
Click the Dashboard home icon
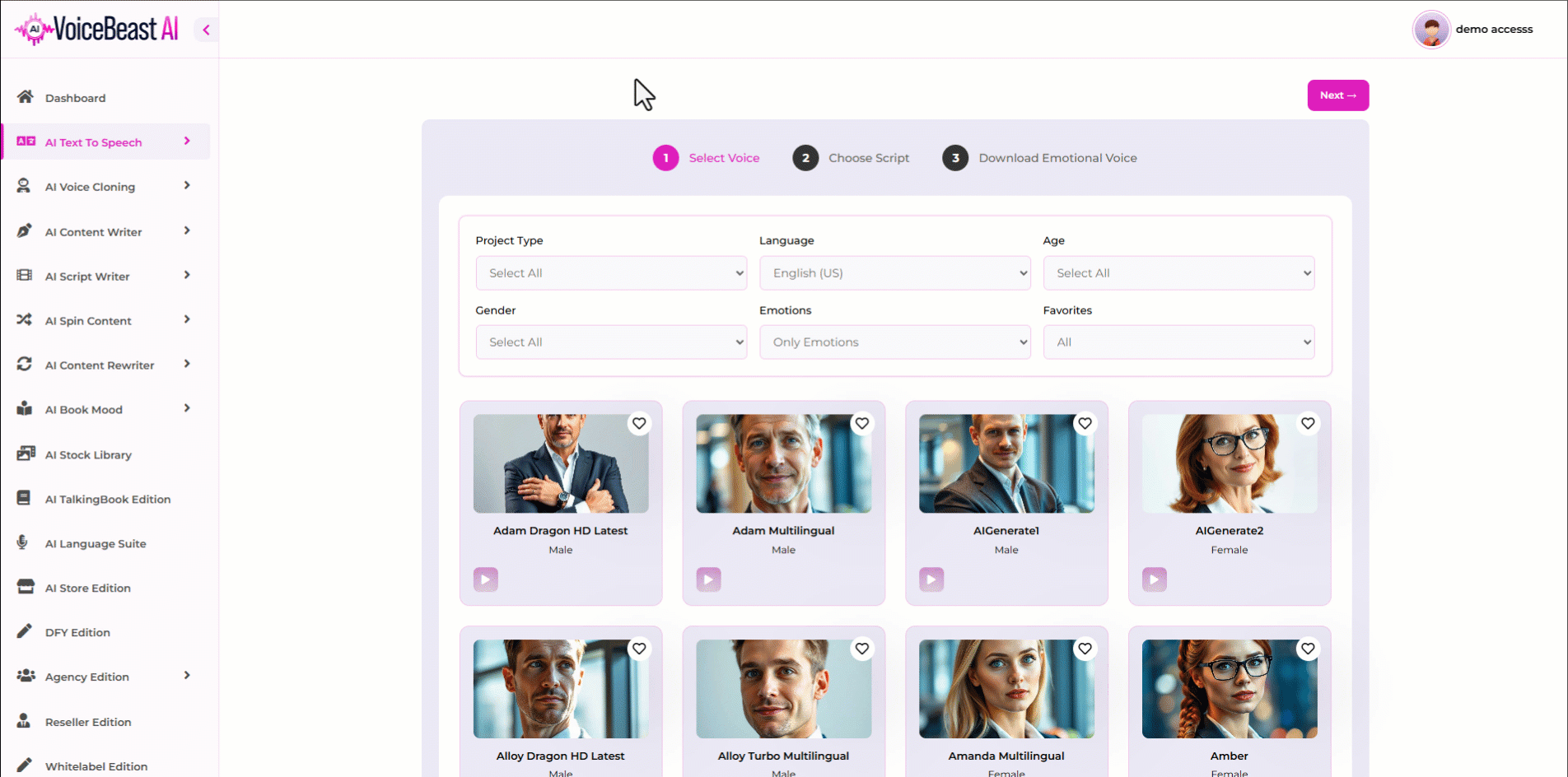click(25, 97)
